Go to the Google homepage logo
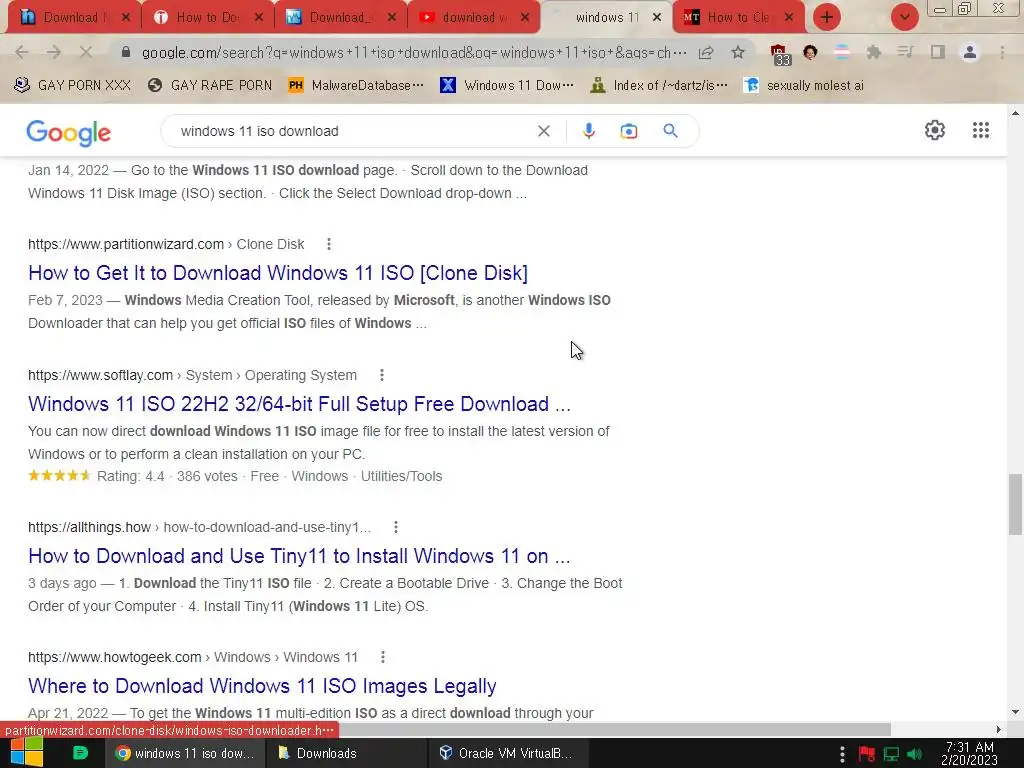 tap(69, 133)
